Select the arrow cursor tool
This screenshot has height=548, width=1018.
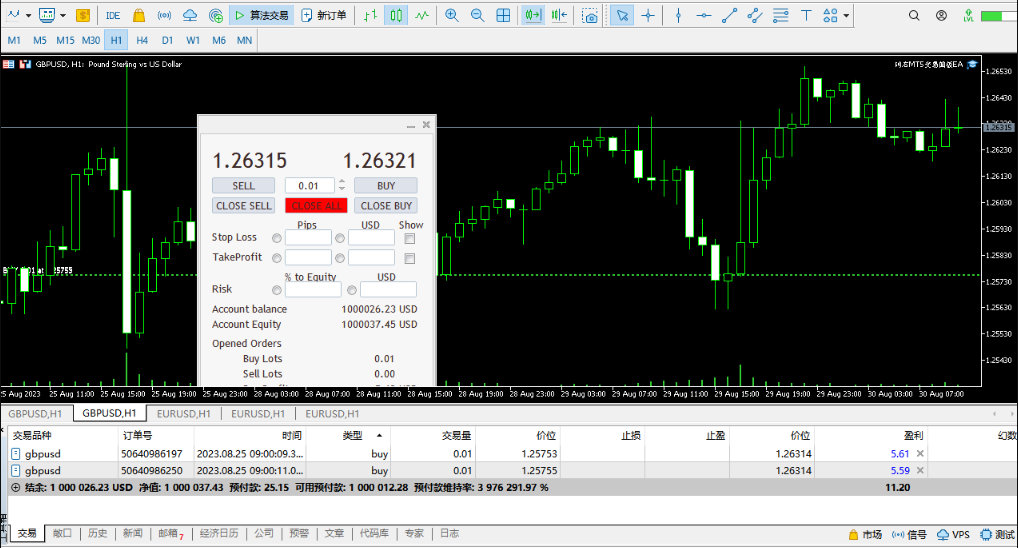622,15
